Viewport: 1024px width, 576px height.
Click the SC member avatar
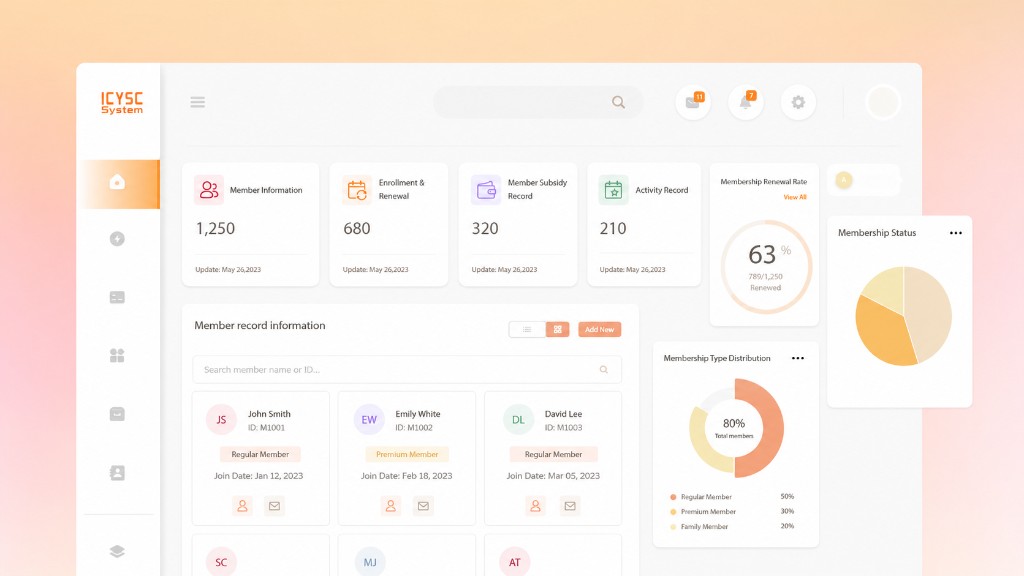tap(221, 562)
